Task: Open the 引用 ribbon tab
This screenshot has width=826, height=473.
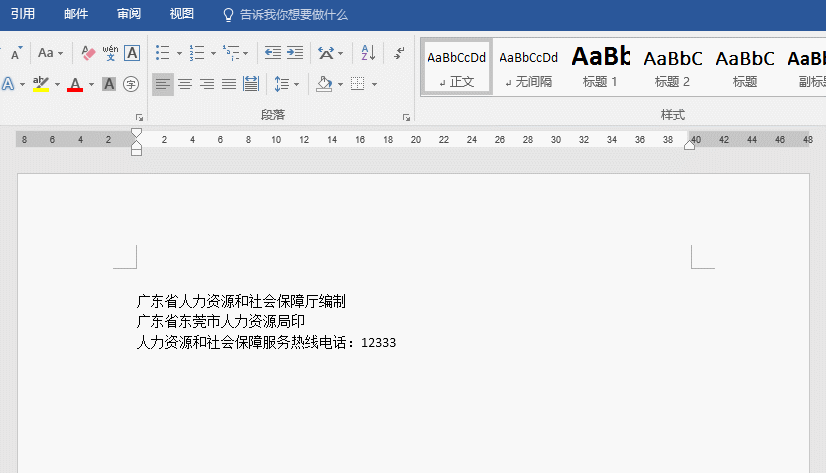Action: (23, 14)
